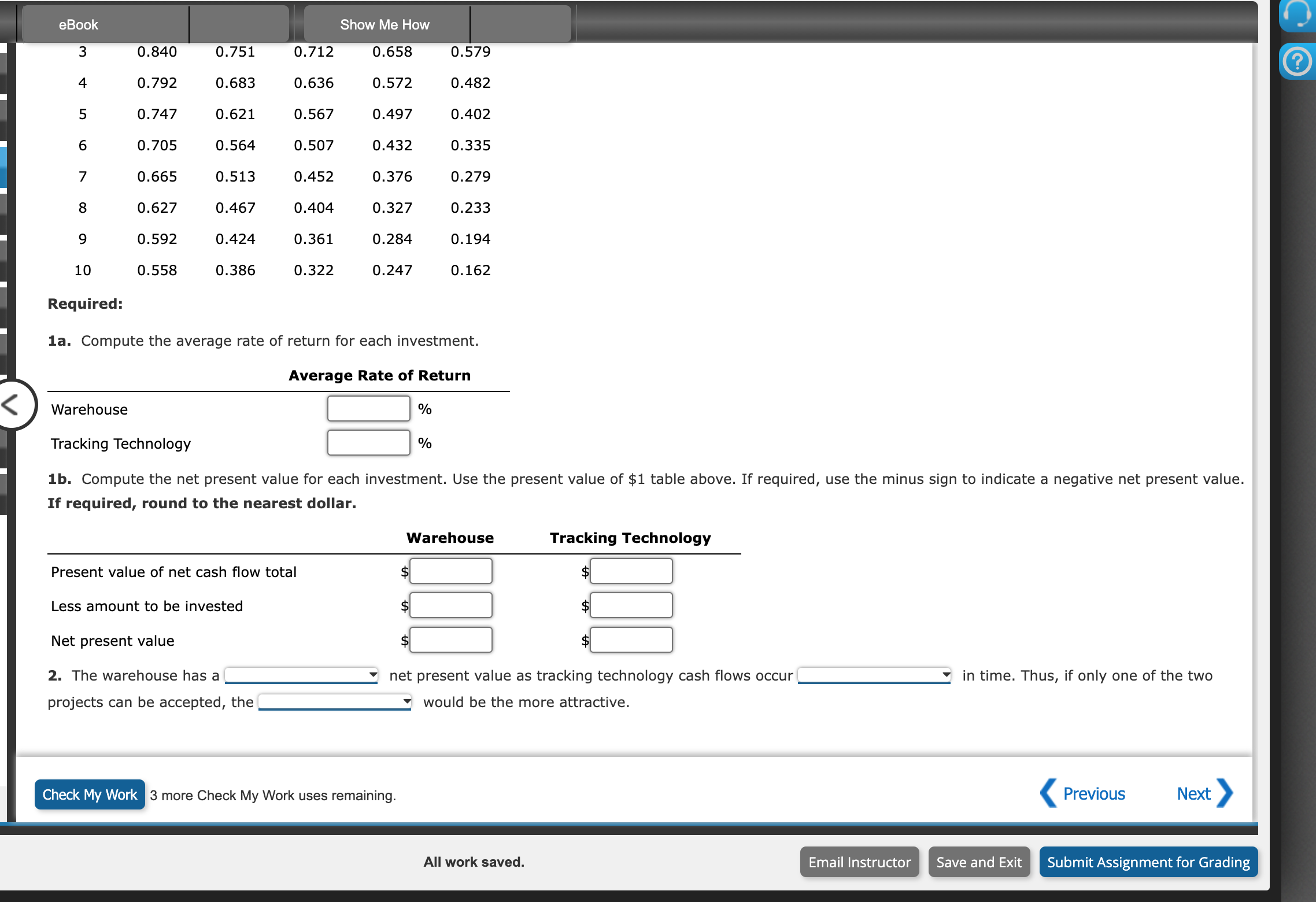
Task: Click the Save and Exit button
Action: pyautogui.click(x=979, y=862)
